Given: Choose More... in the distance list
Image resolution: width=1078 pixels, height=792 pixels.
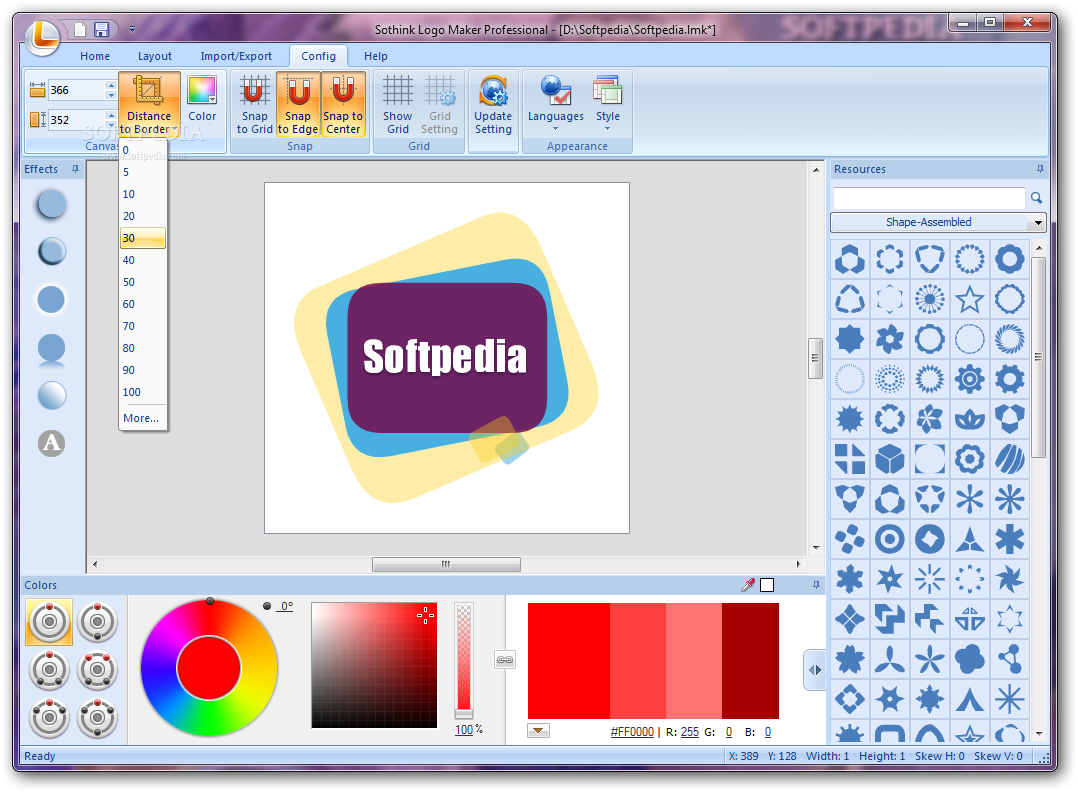Looking at the screenshot, I should tap(143, 418).
